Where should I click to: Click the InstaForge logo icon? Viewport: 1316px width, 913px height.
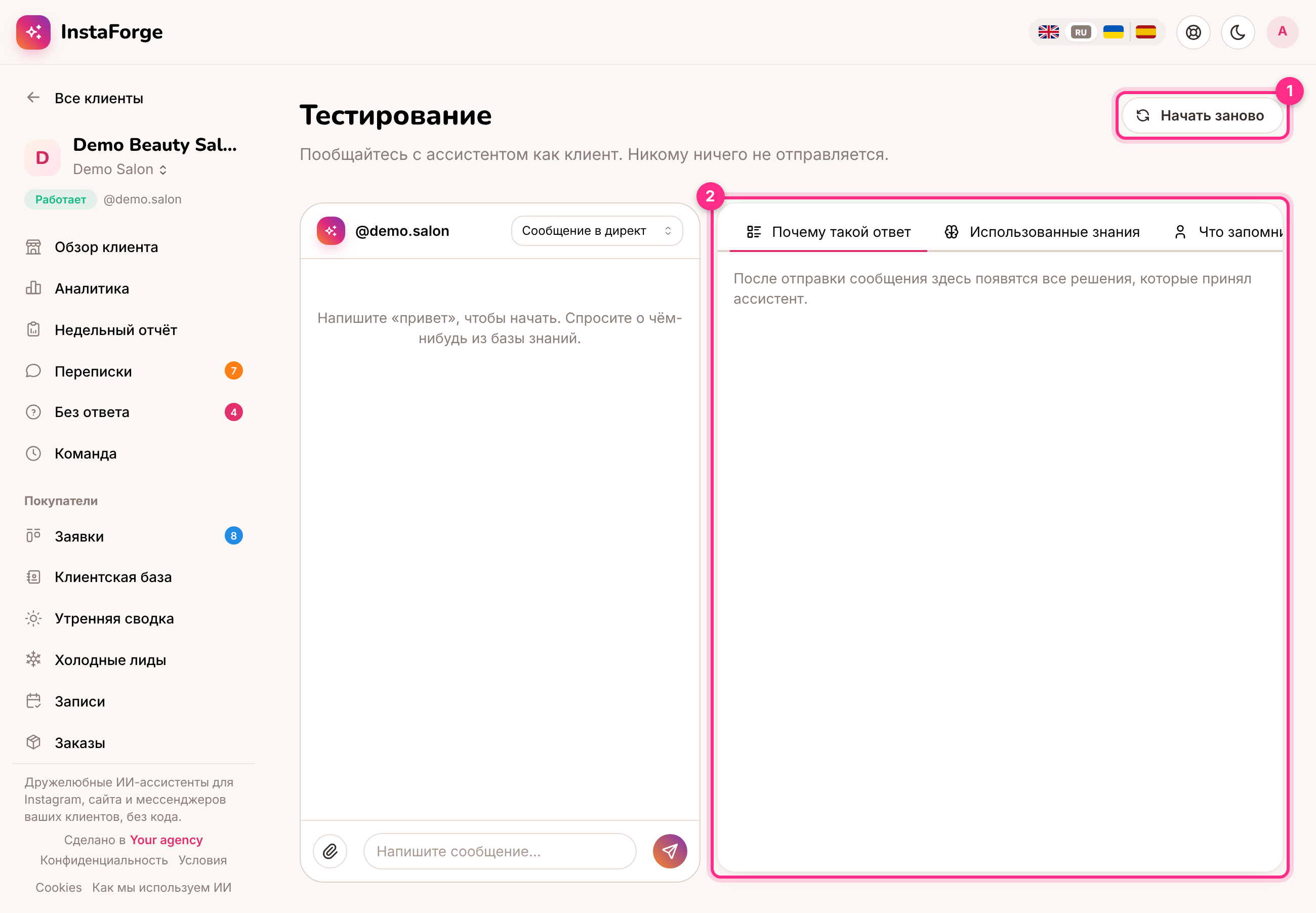click(33, 32)
